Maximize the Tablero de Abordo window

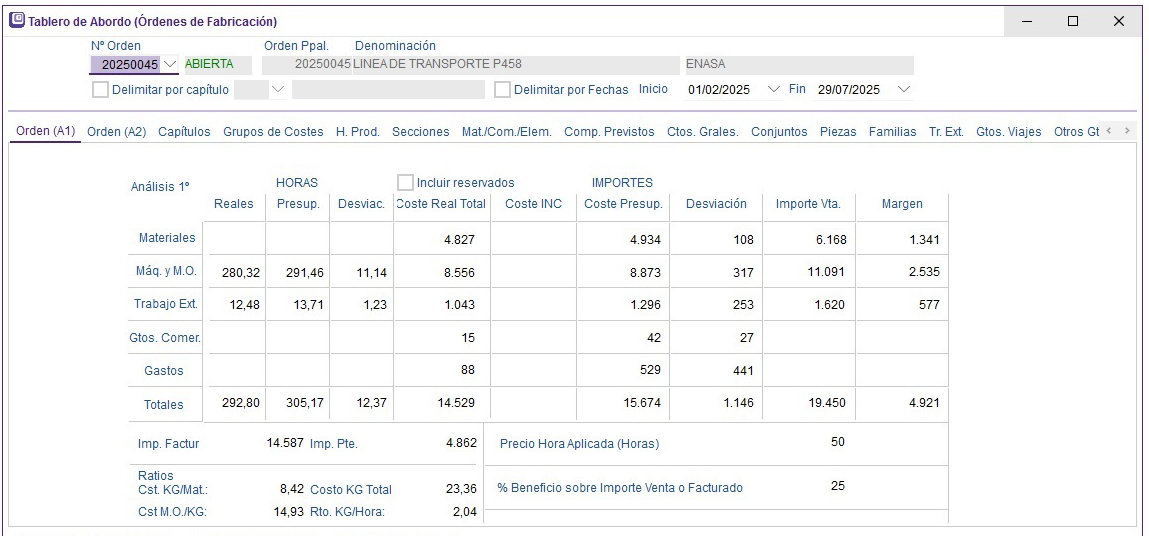(x=1073, y=21)
